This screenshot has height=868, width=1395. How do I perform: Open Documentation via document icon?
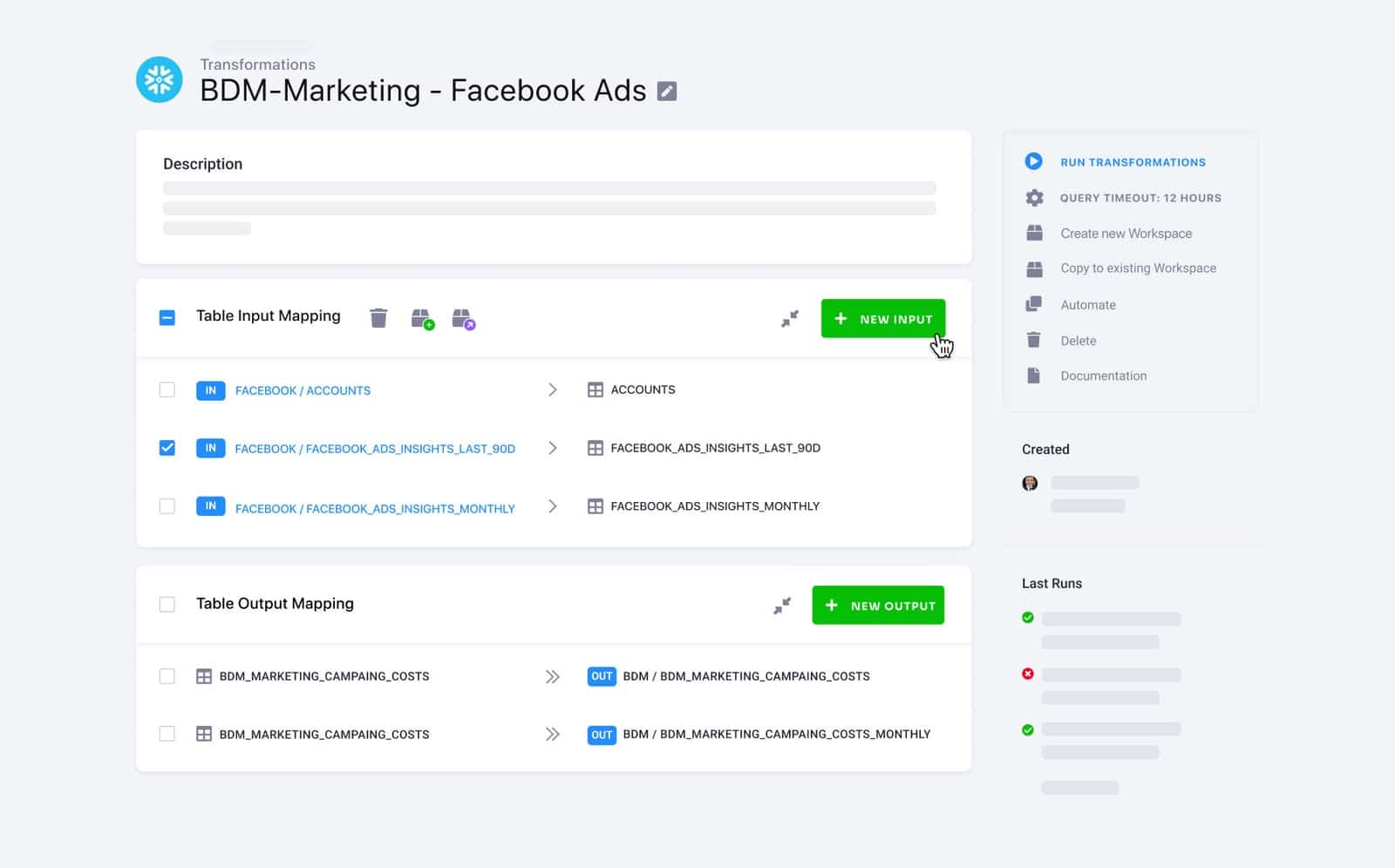(x=1034, y=375)
